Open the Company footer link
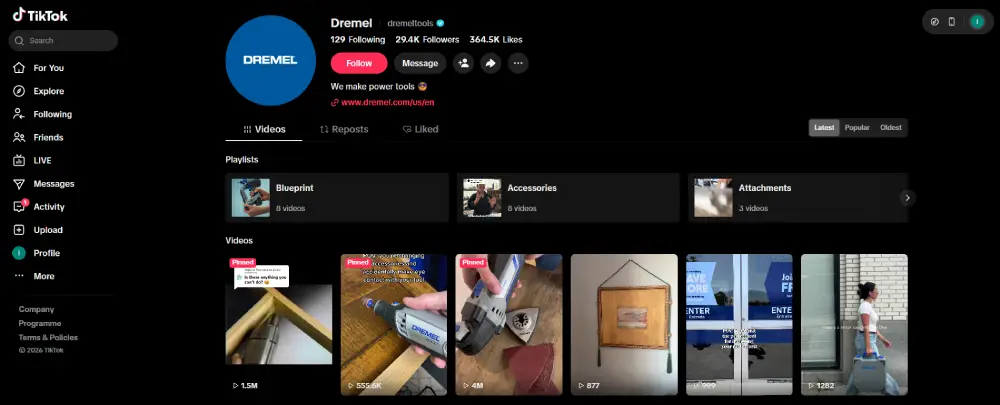 tap(36, 309)
